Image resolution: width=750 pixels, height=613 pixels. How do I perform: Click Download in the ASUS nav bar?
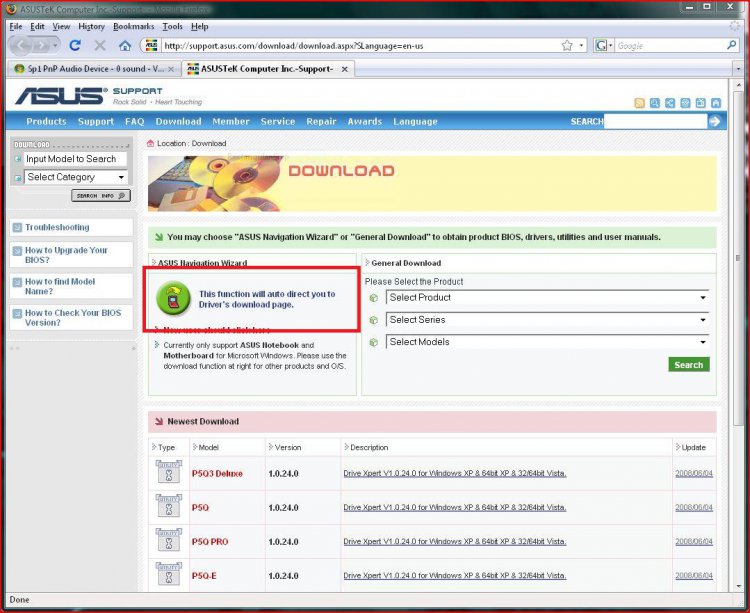pyautogui.click(x=178, y=121)
